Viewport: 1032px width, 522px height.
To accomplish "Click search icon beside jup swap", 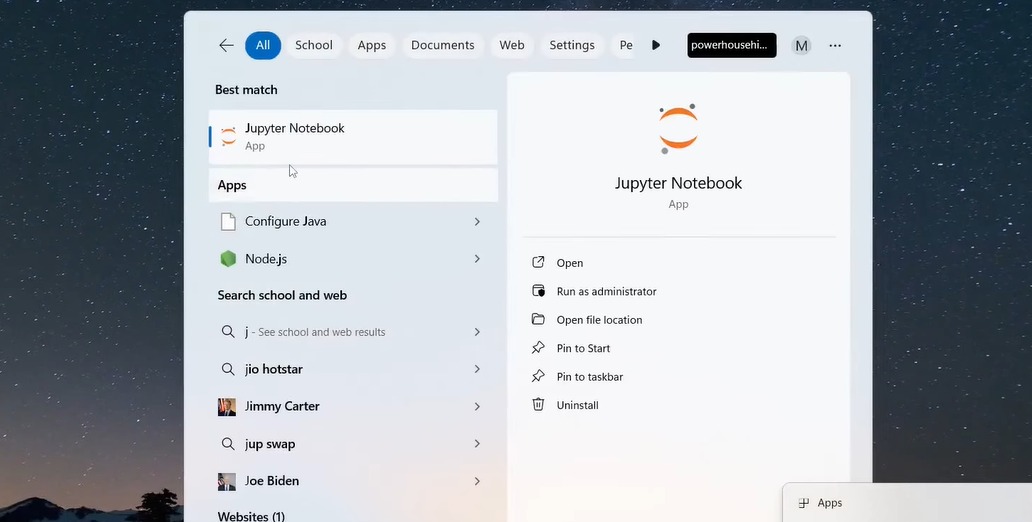I will pyautogui.click(x=228, y=444).
